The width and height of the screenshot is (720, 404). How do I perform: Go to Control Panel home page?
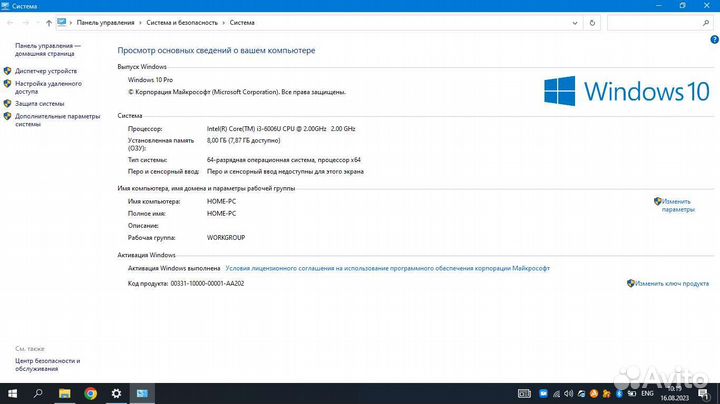48,50
